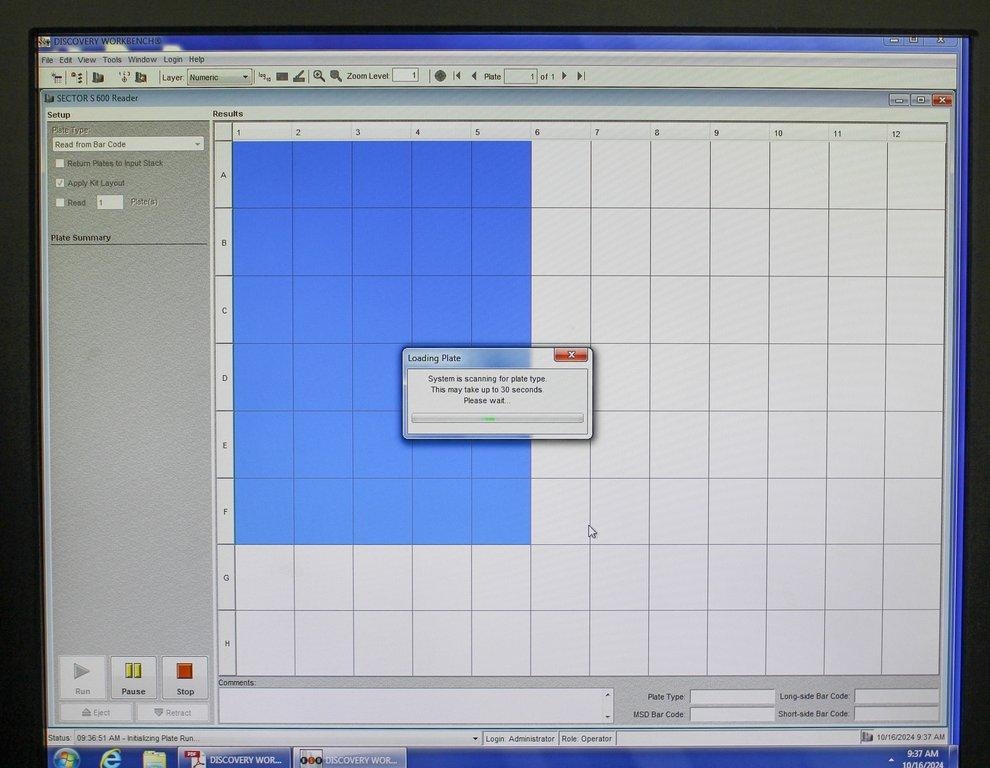Click the zoom in magnifier icon
The width and height of the screenshot is (990, 768).
pyautogui.click(x=319, y=76)
